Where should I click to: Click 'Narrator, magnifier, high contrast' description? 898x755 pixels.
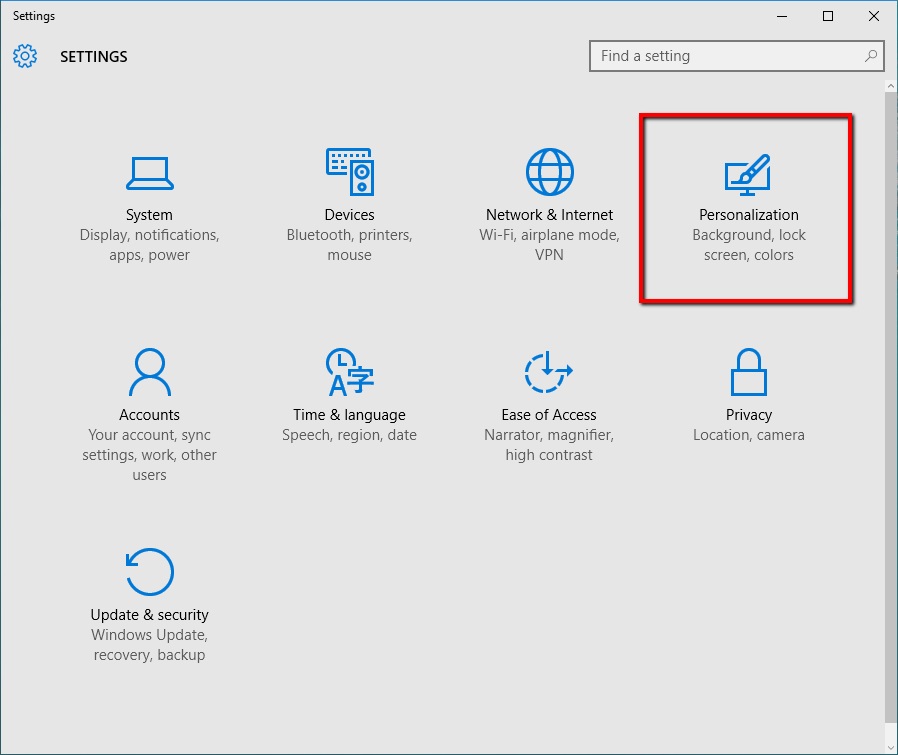[x=549, y=445]
